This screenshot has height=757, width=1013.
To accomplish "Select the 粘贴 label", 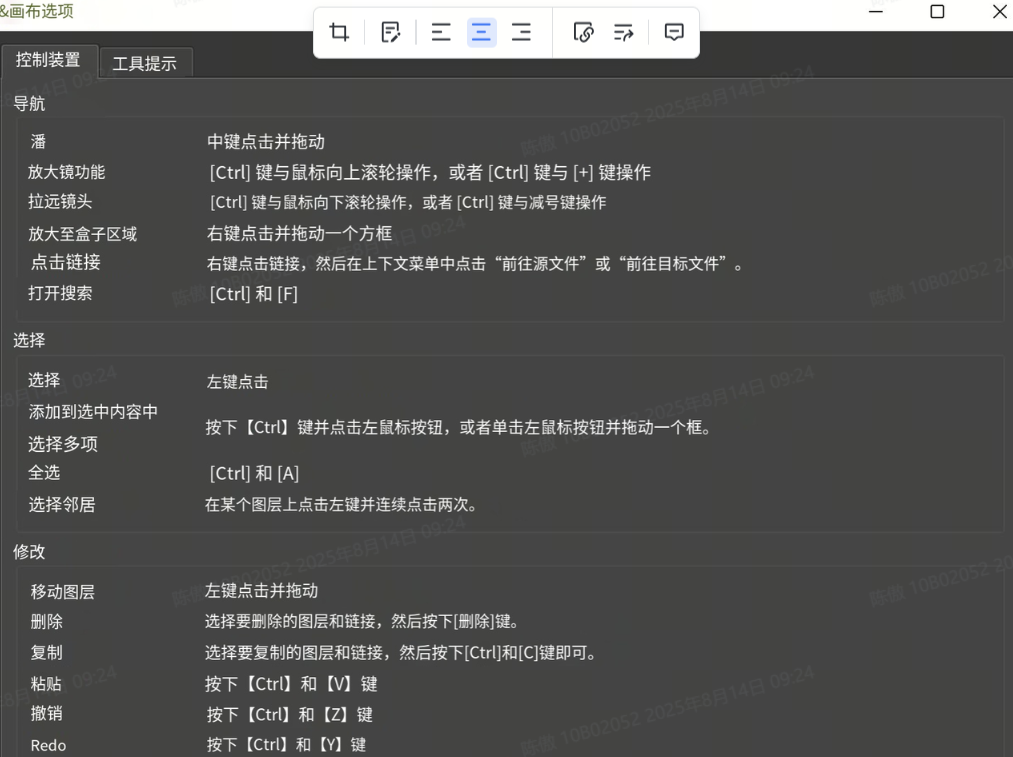I will pos(46,683).
